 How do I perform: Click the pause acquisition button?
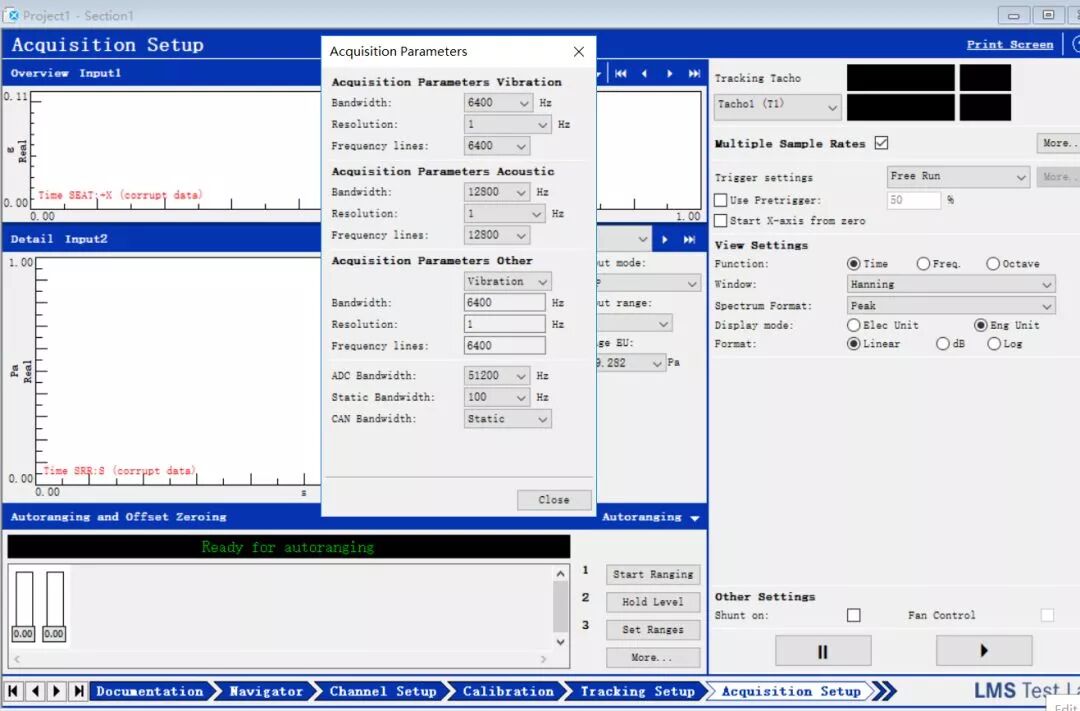pyautogui.click(x=823, y=651)
